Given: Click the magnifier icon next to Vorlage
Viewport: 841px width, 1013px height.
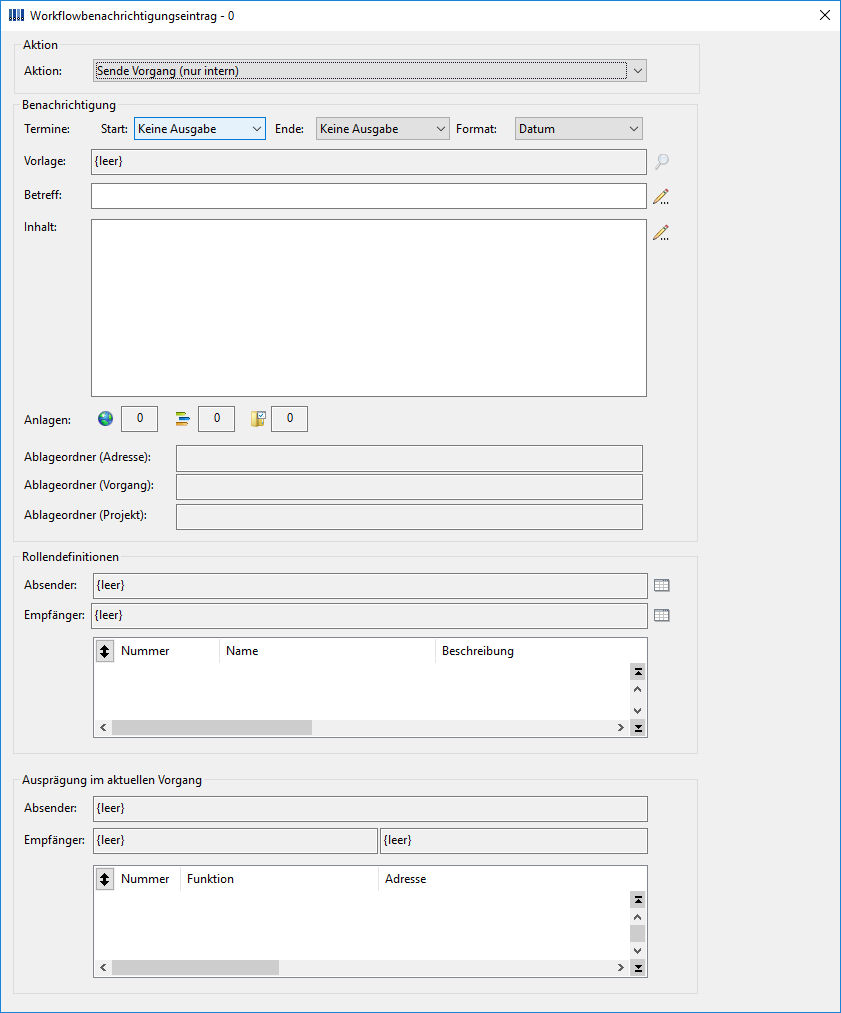Looking at the screenshot, I should click(x=661, y=162).
